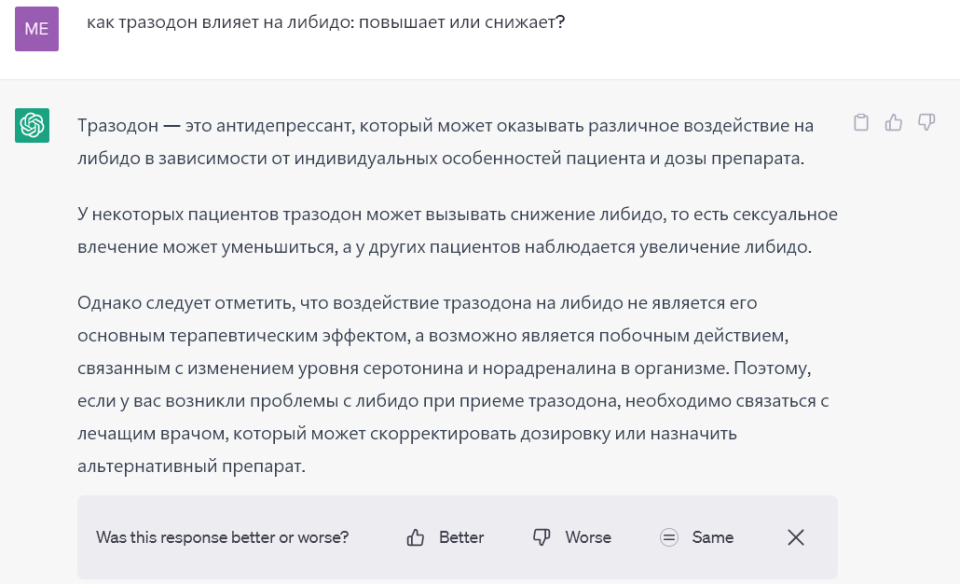Copy the response with the clipboard icon
The width and height of the screenshot is (960, 584).
[861, 123]
